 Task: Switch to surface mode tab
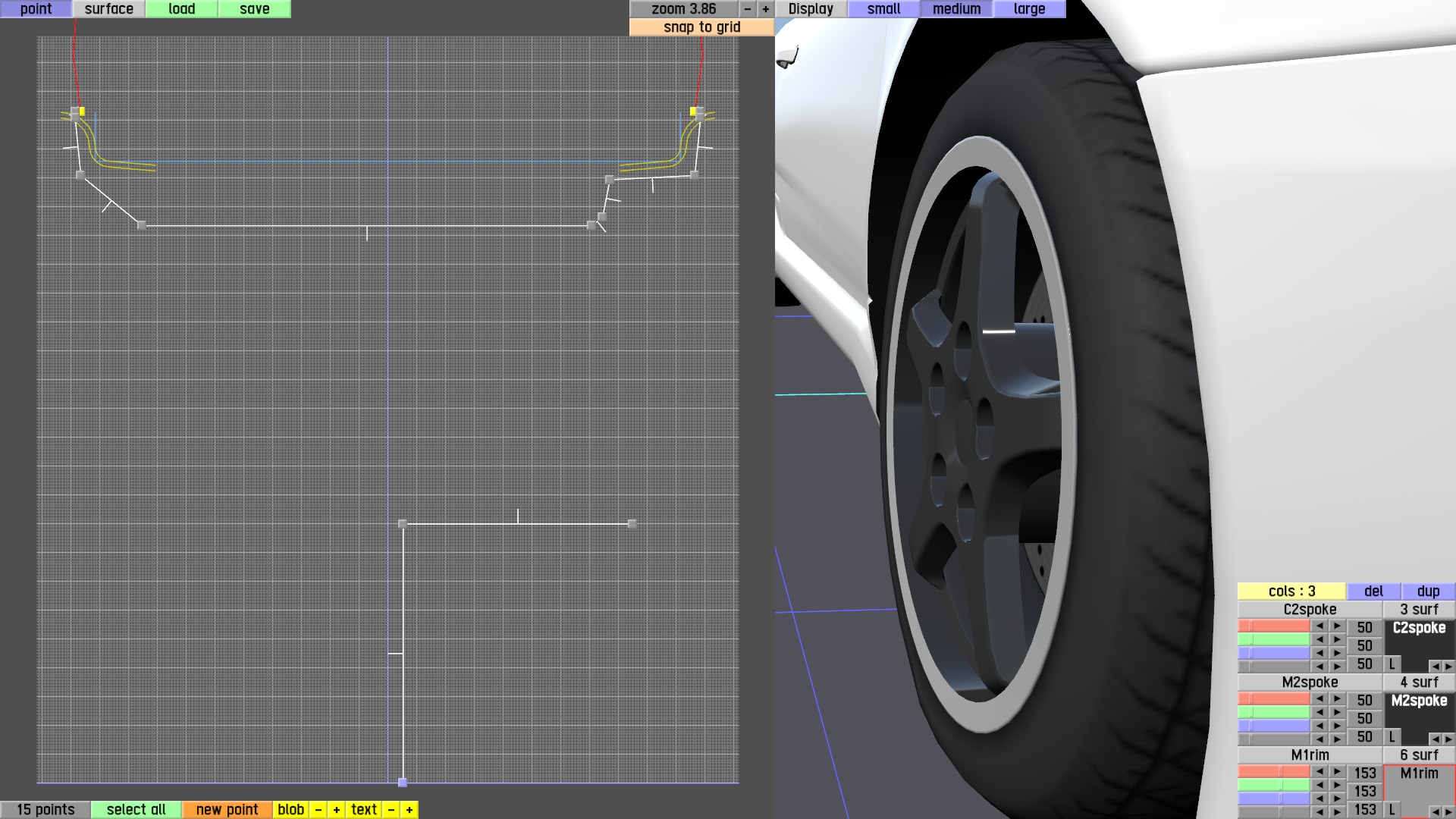tap(108, 9)
